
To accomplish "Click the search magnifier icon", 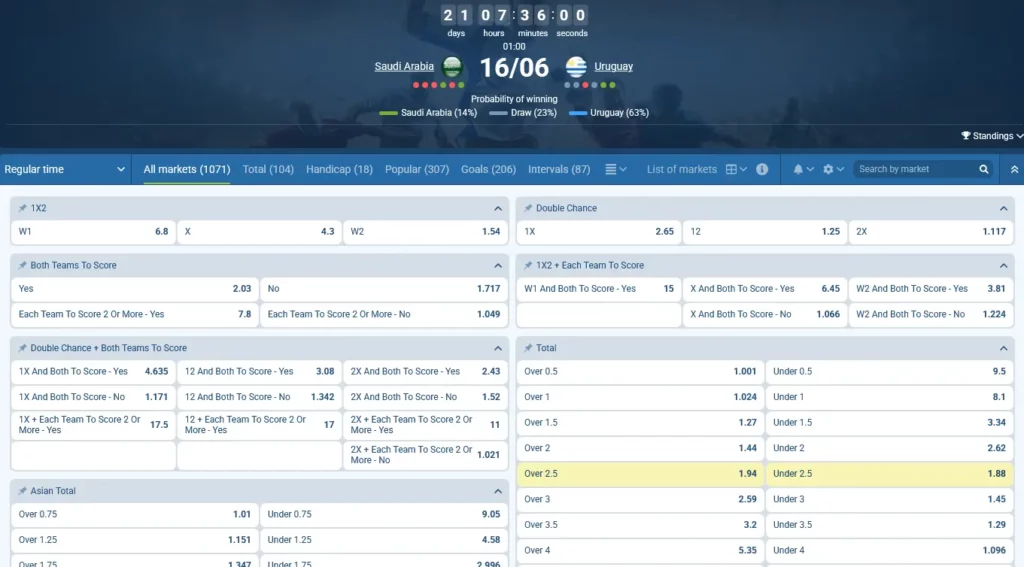I will point(984,169).
